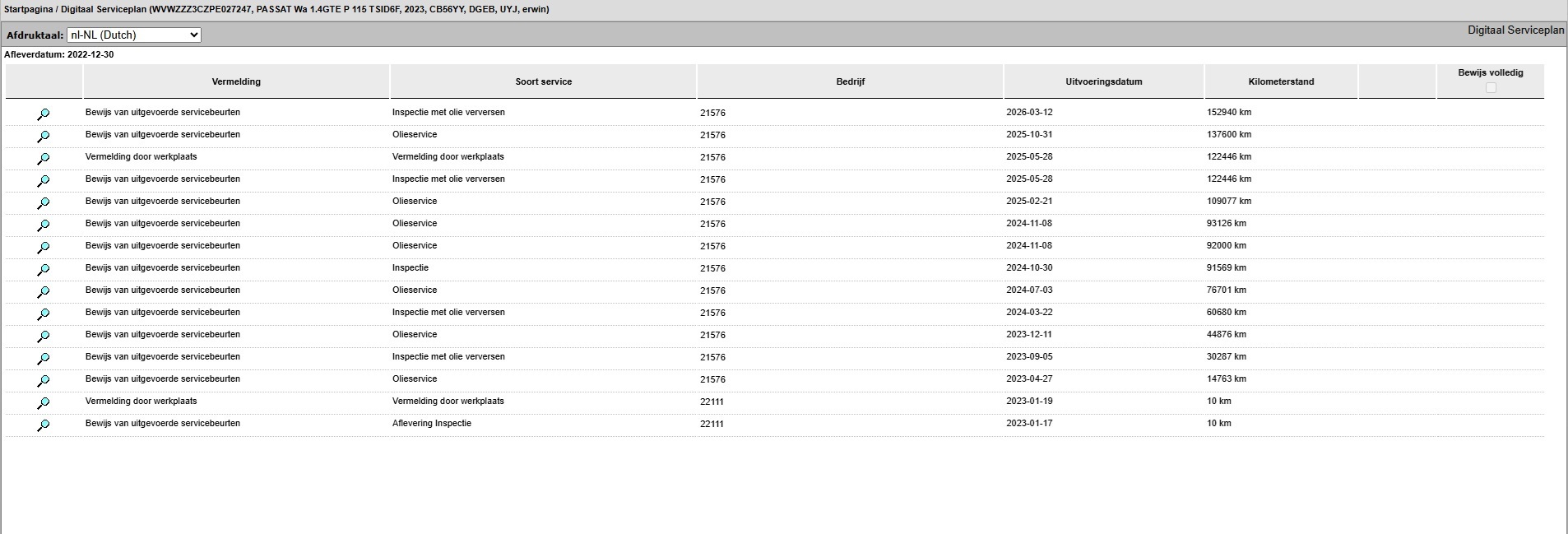Viewport: 1568px width, 534px height.
Task: Select the Afleverdatum: 2022-12-30 text
Action: pos(59,54)
